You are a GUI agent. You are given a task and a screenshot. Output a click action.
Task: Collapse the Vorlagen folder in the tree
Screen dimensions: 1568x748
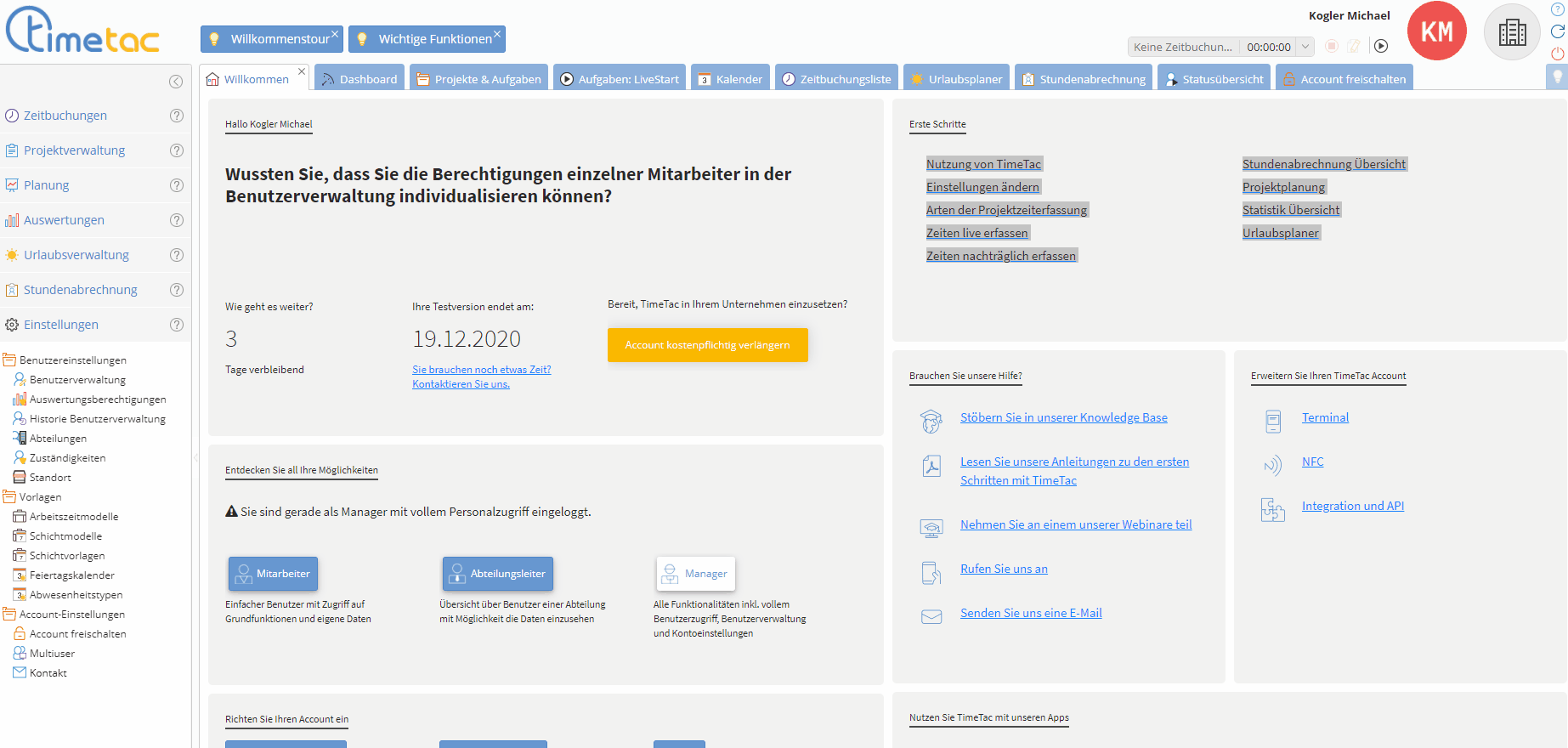click(x=10, y=497)
